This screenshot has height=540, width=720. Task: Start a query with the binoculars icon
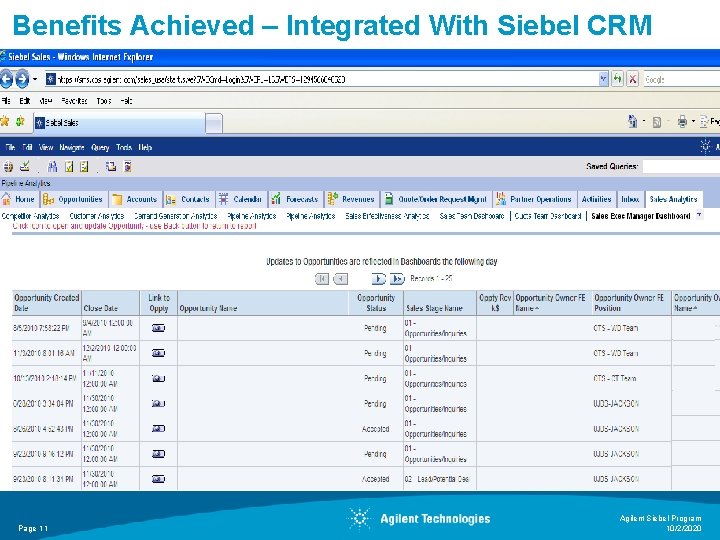[52, 167]
